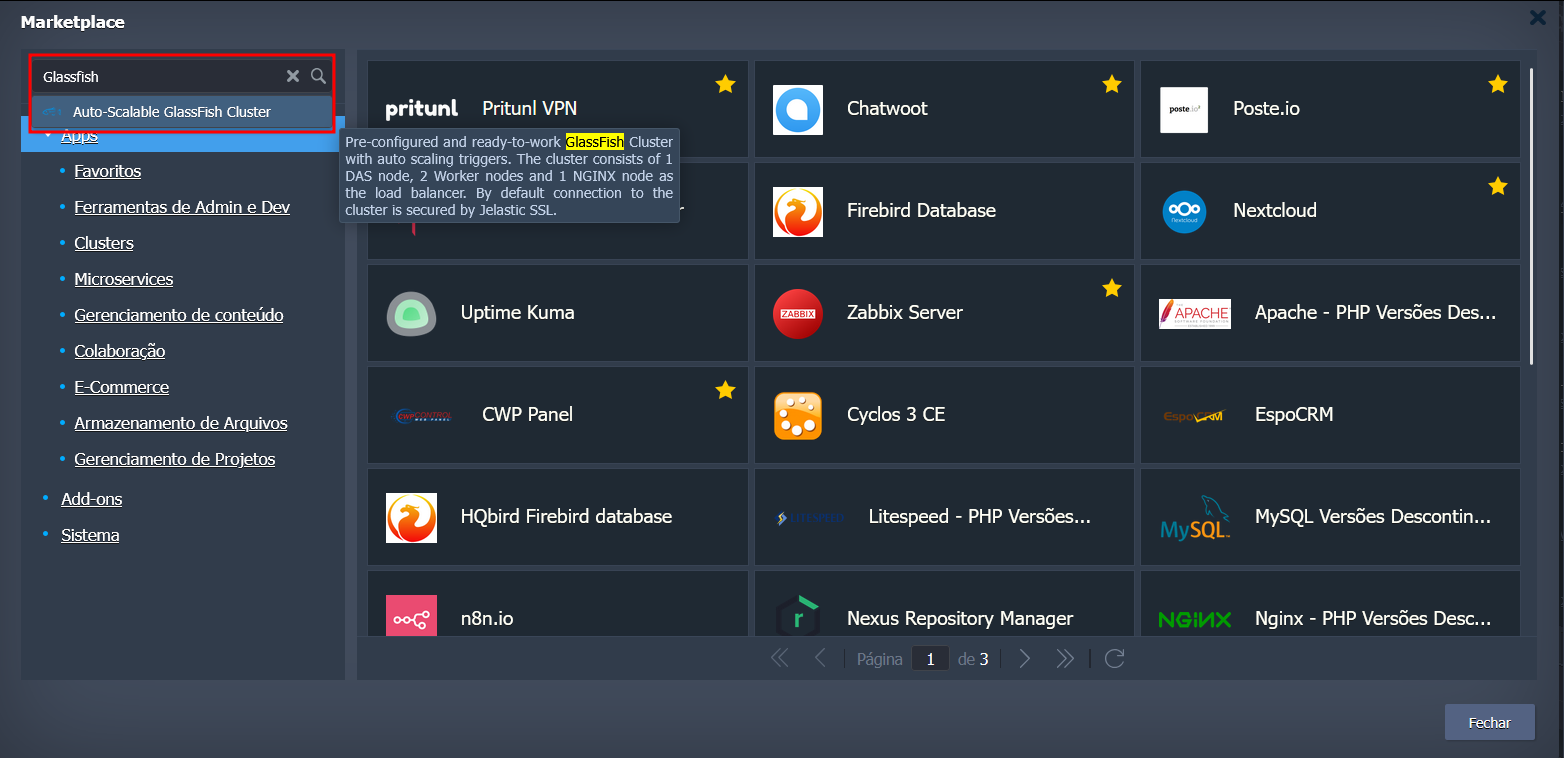Open Gerenciamento de Projetos category

[x=175, y=459]
